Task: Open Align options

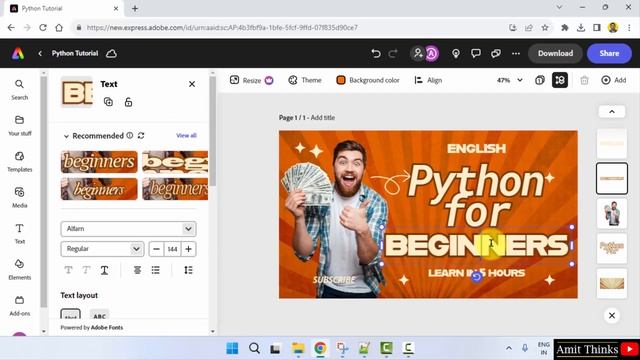Action: pos(428,80)
